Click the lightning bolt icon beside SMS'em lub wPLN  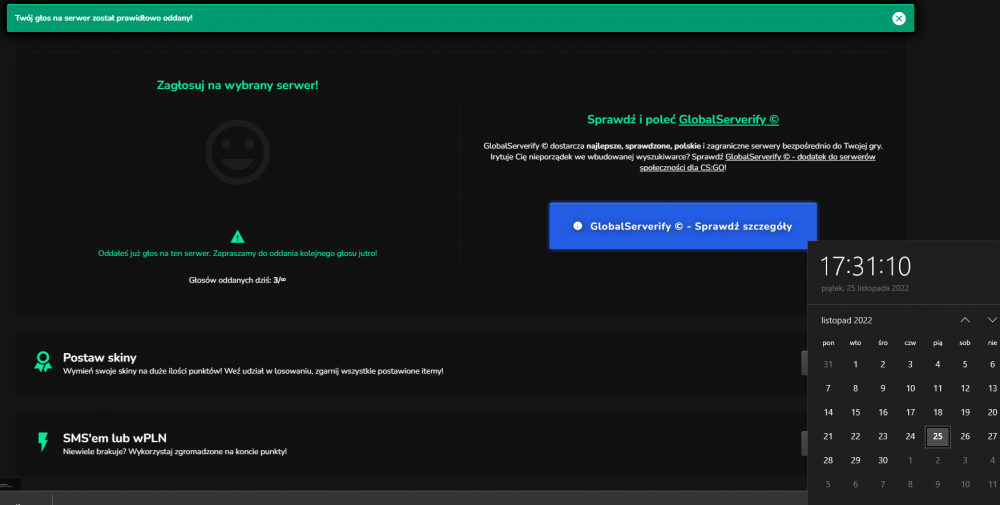coord(43,442)
